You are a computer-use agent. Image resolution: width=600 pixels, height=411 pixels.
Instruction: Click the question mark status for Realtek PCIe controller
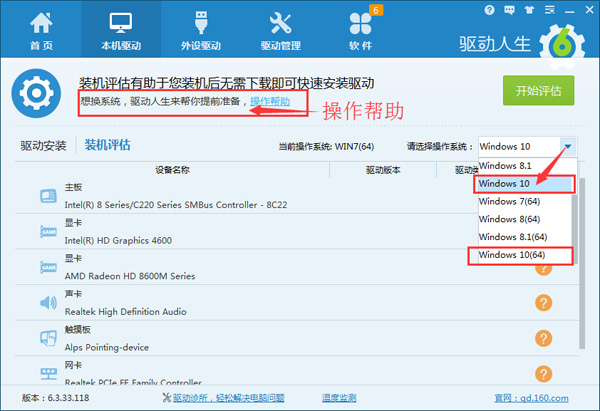[543, 374]
